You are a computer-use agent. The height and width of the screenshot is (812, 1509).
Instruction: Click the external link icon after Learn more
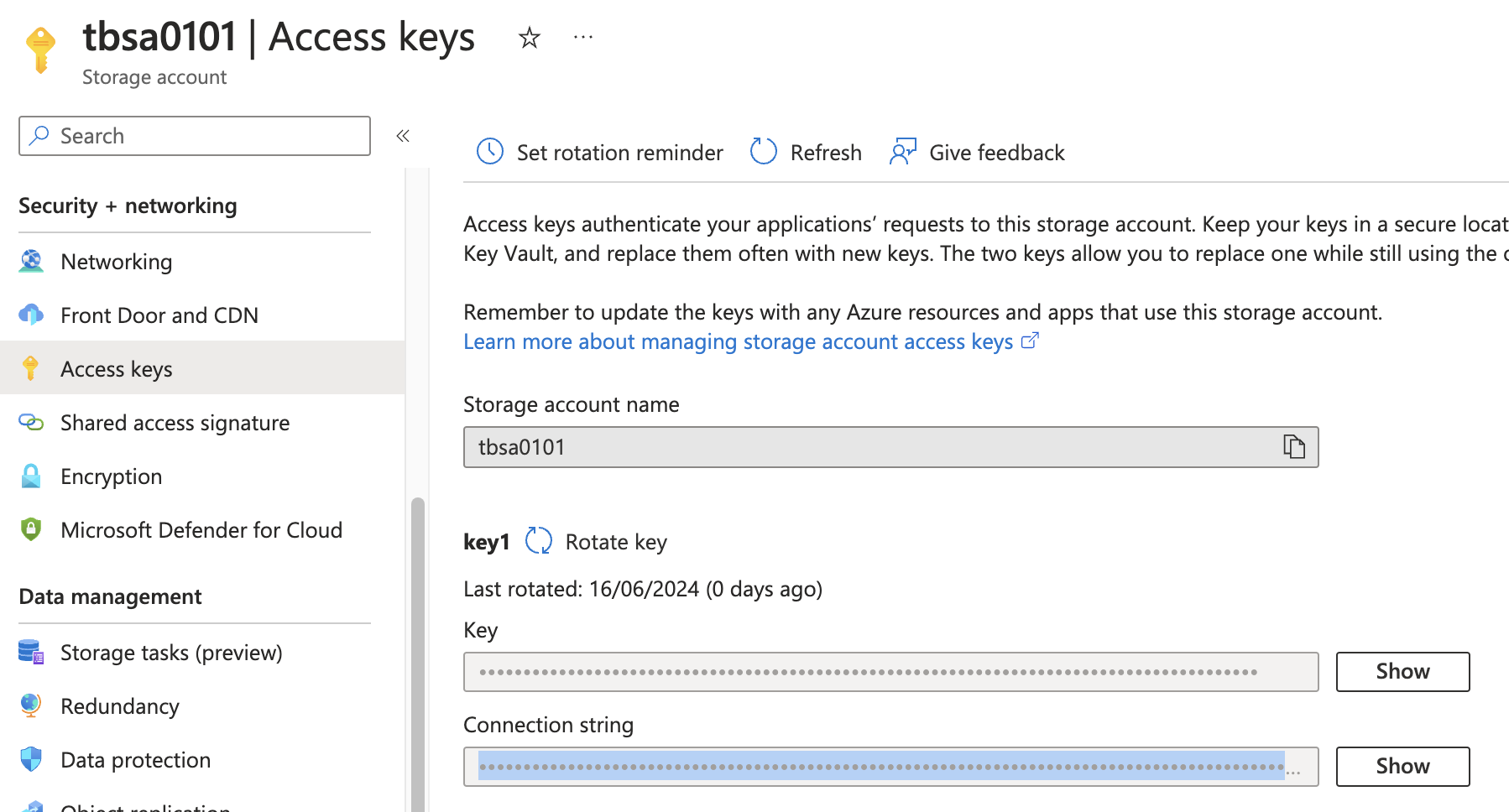pyautogui.click(x=1030, y=341)
